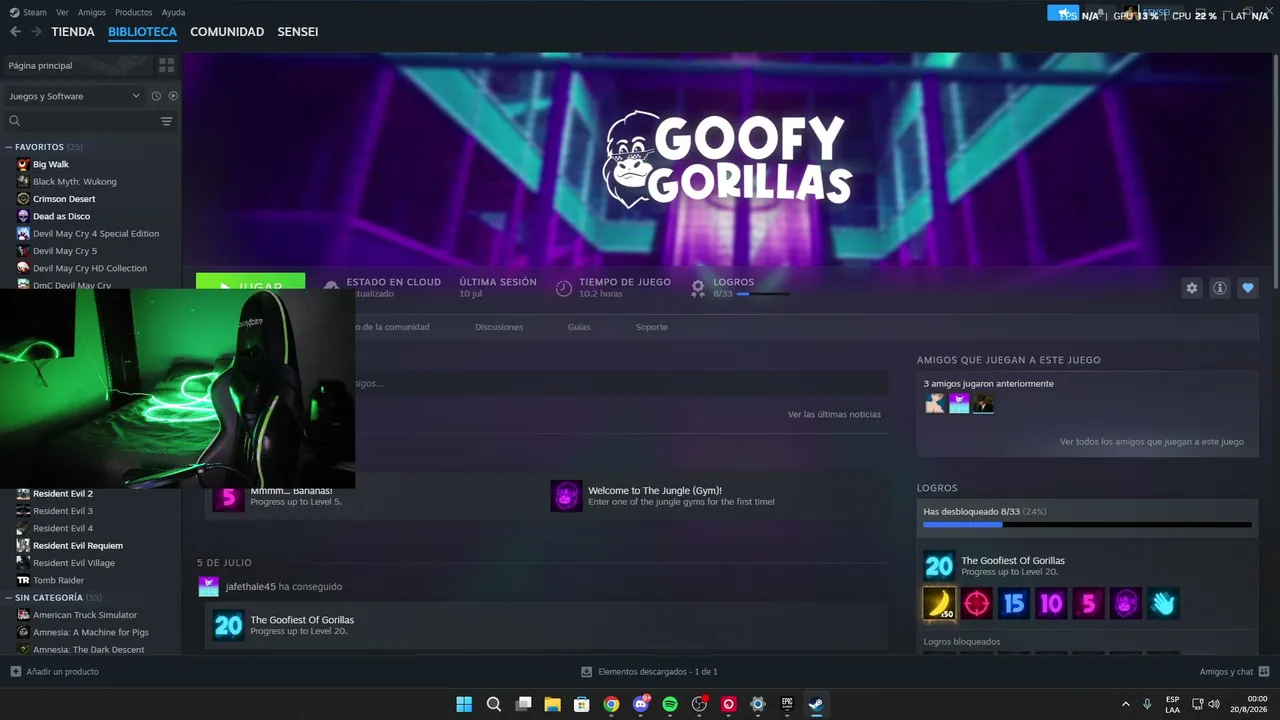Screen dimensions: 1280x720
Task: Open the Amigos menu
Action: (x=92, y=12)
